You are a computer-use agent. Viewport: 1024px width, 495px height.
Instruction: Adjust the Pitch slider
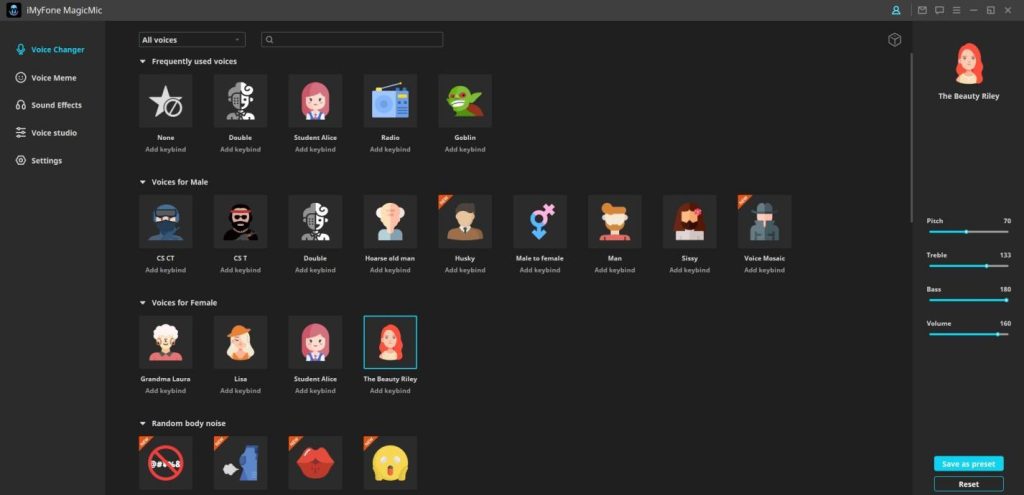point(968,232)
